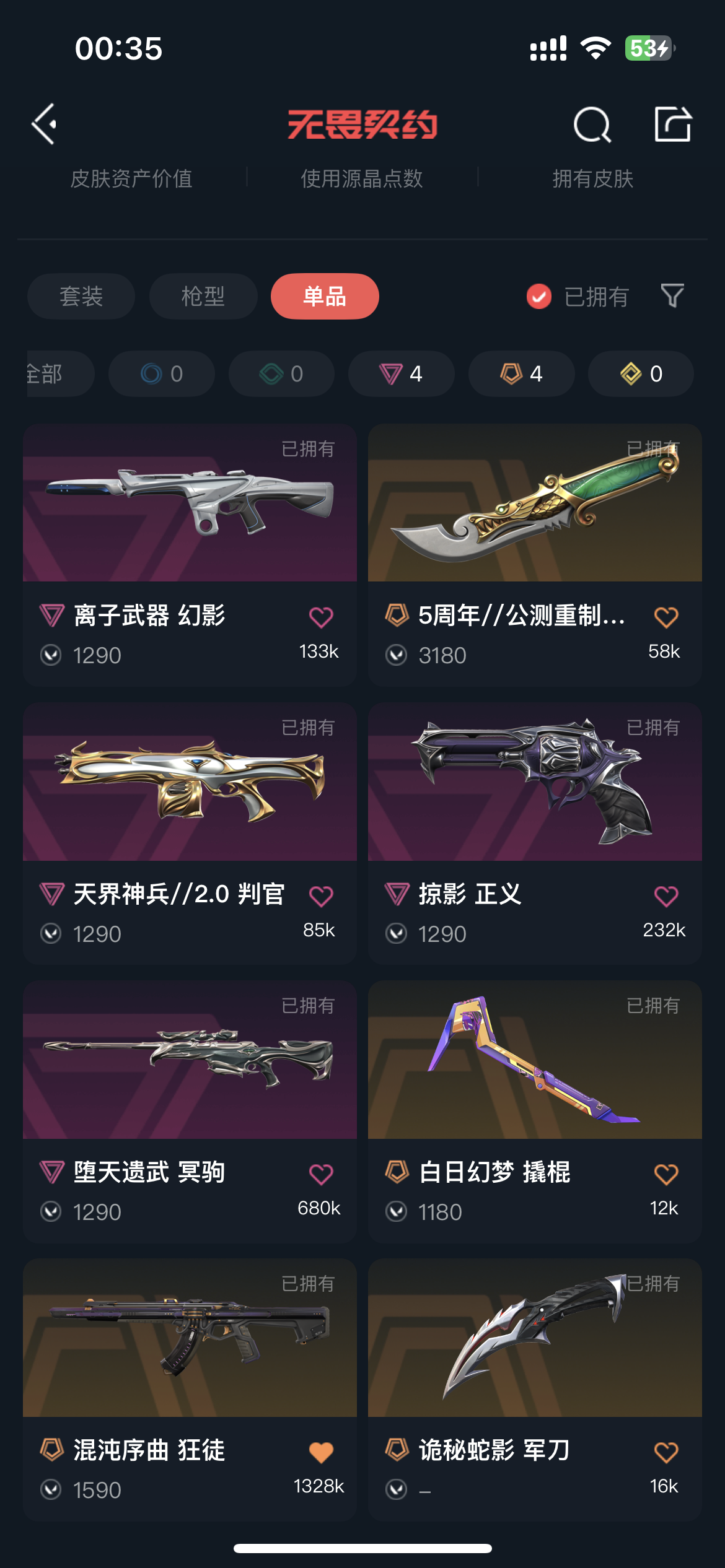The width and height of the screenshot is (725, 1568).
Task: Like the 掠影 正义 skin heart
Action: click(666, 895)
